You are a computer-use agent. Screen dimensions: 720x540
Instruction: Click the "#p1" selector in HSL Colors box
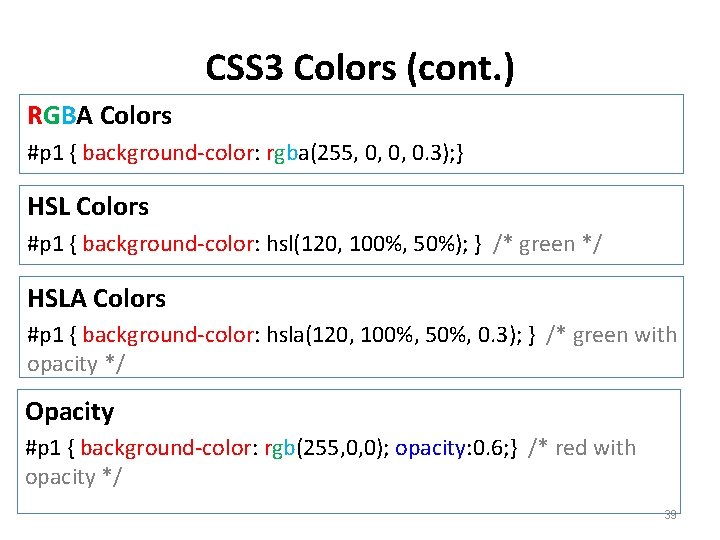pyautogui.click(x=45, y=244)
